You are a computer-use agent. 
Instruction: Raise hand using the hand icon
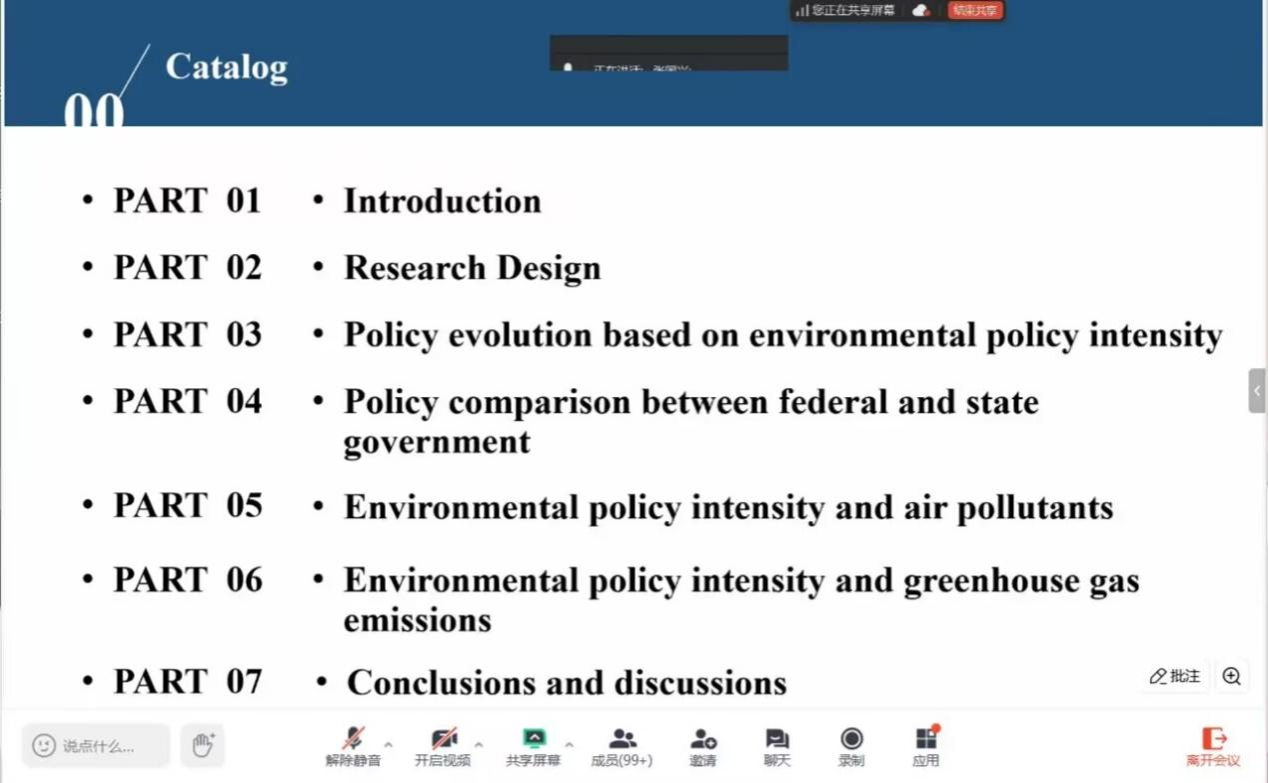point(203,745)
